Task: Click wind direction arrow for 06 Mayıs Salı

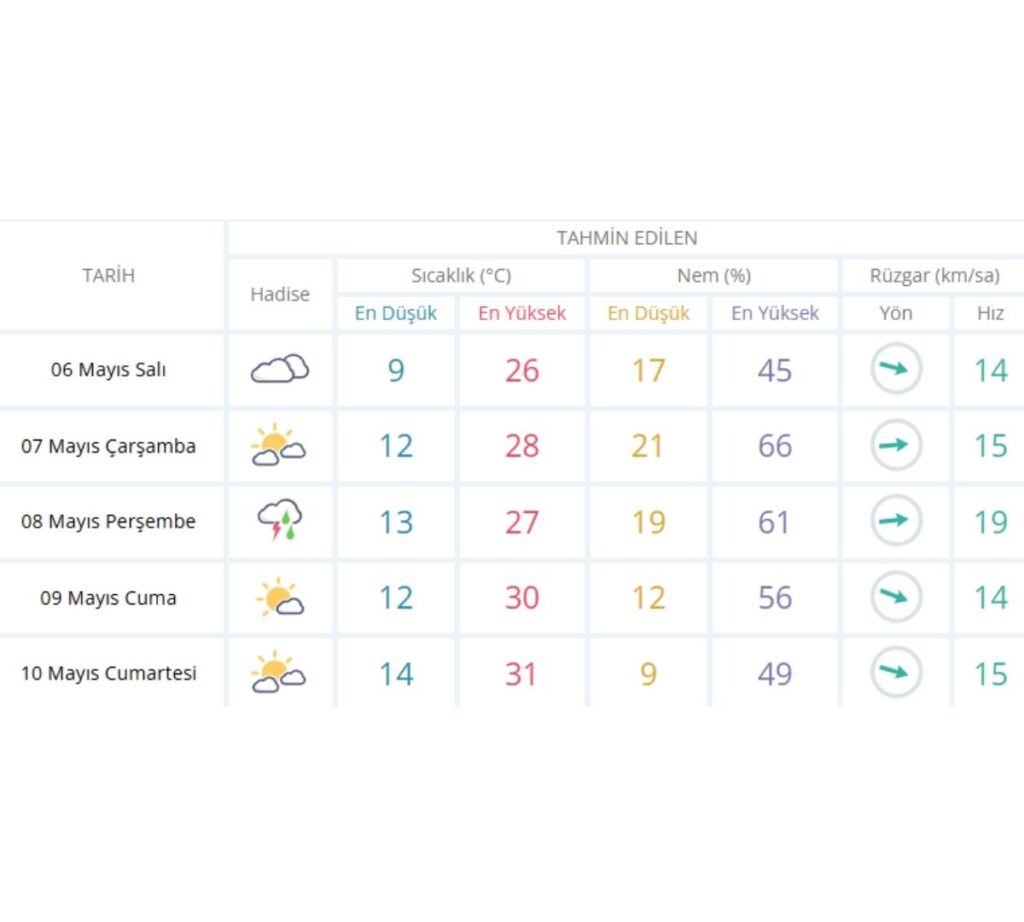Action: 895,370
